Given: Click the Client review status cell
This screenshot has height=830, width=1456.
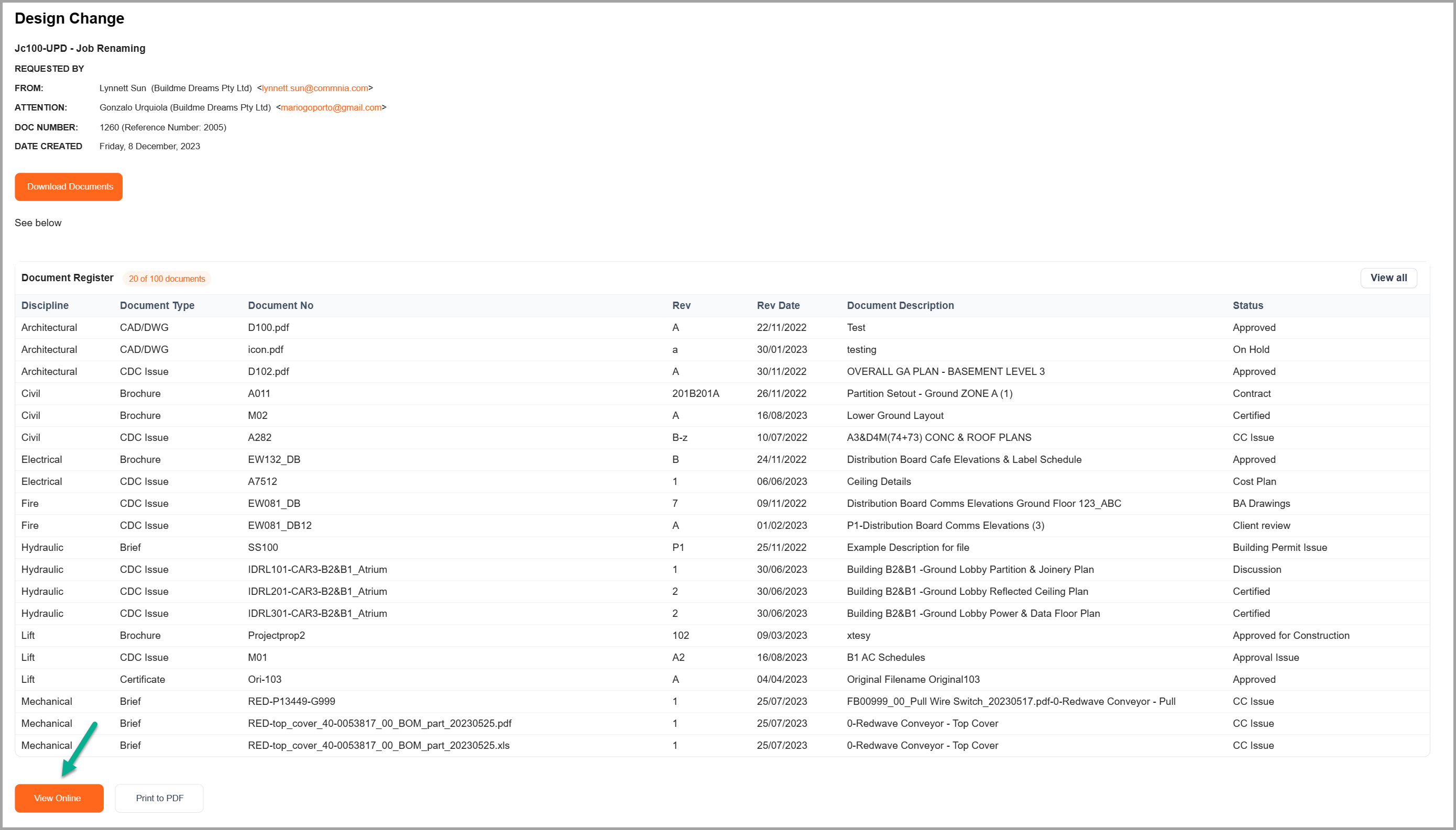Looking at the screenshot, I should (1261, 526).
